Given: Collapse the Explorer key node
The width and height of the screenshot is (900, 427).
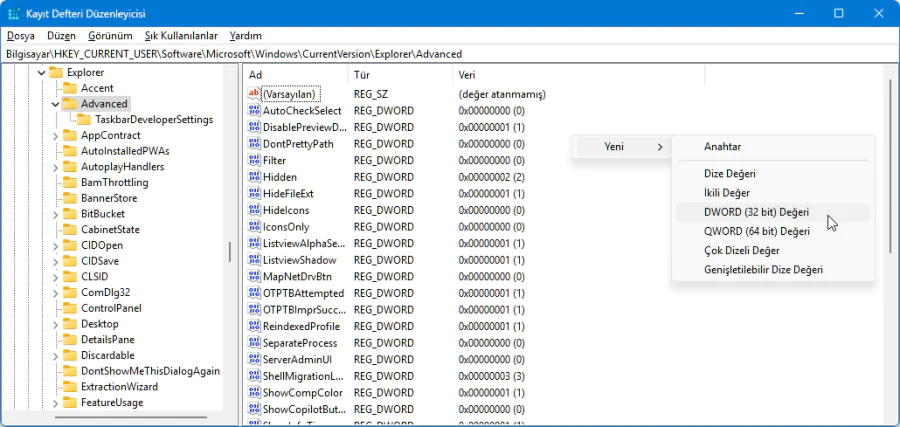Looking at the screenshot, I should tap(42, 73).
